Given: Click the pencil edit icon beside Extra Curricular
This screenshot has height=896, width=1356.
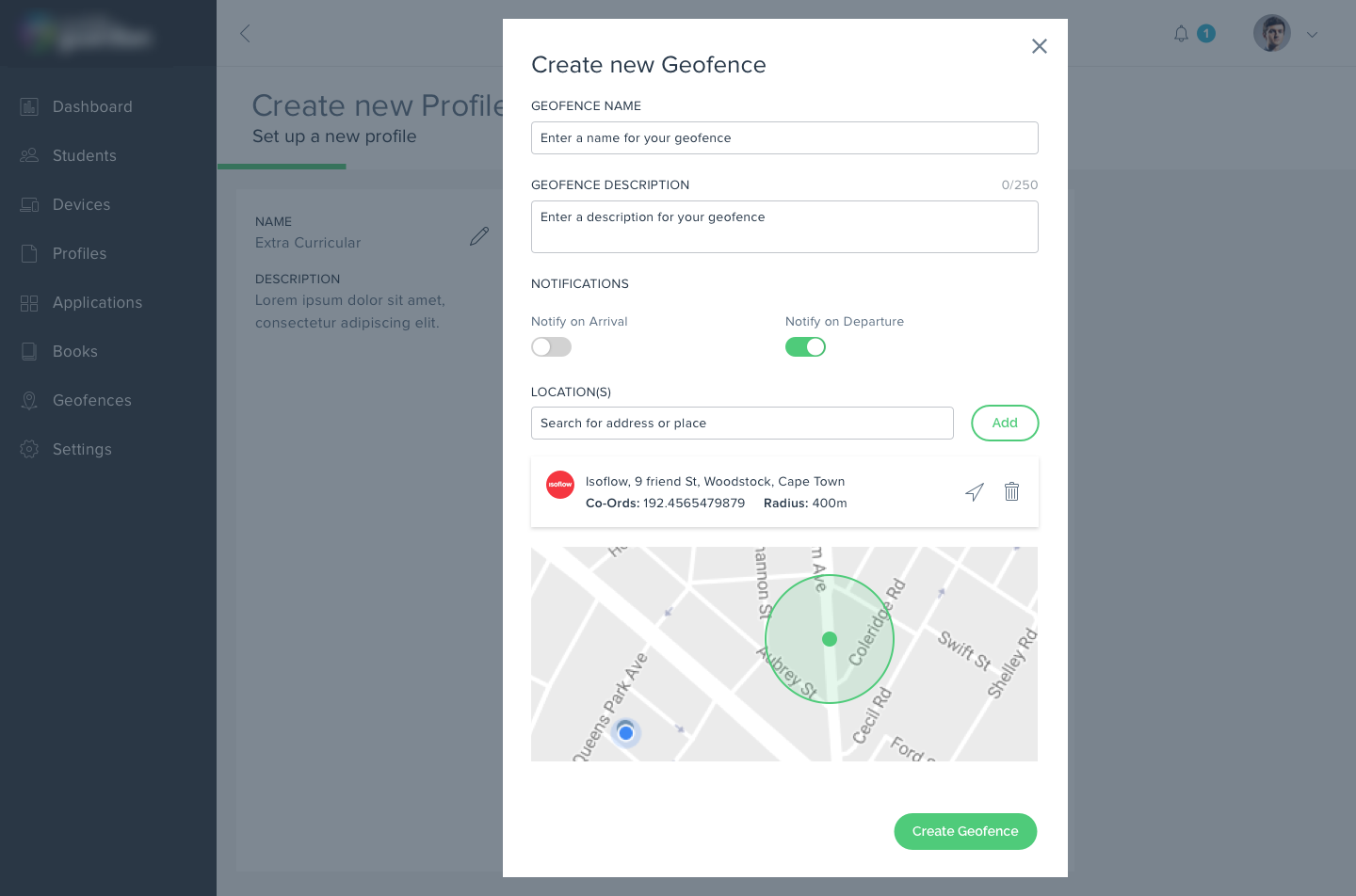Looking at the screenshot, I should pyautogui.click(x=479, y=236).
